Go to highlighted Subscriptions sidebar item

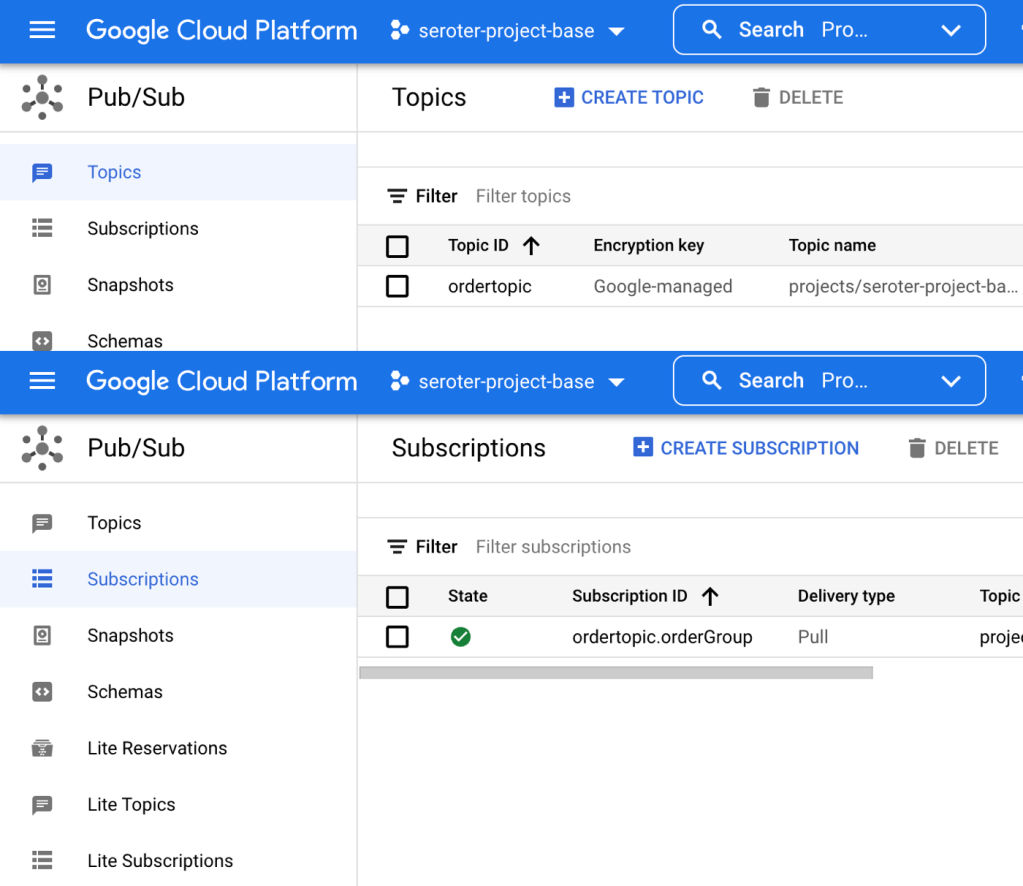click(x=142, y=579)
